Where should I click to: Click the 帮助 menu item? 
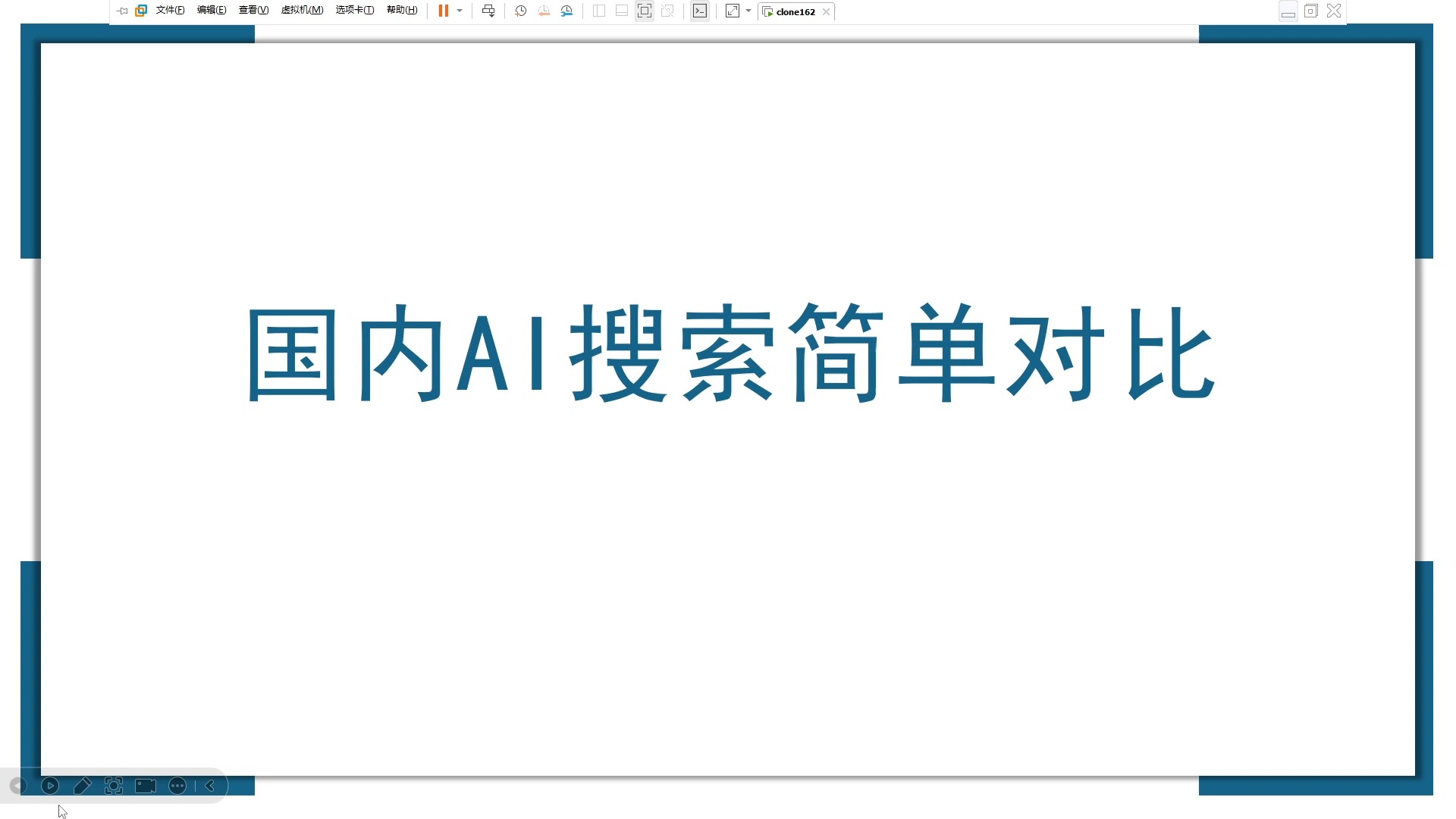point(400,11)
